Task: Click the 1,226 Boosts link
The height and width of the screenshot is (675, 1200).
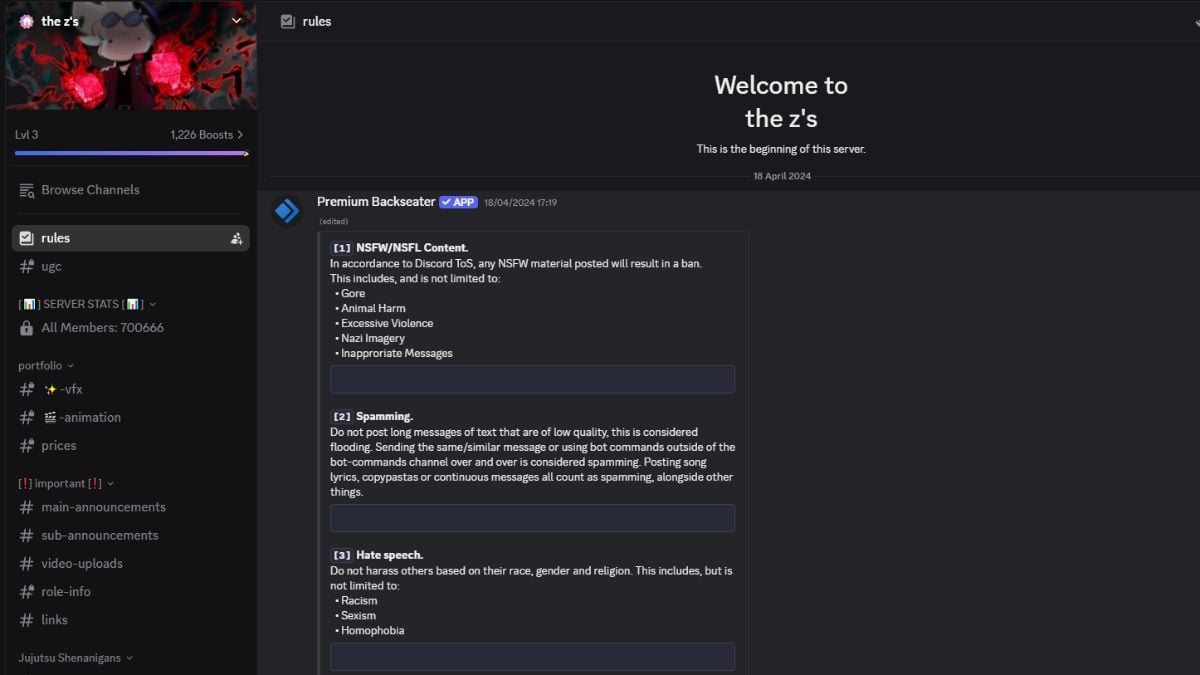Action: [206, 135]
